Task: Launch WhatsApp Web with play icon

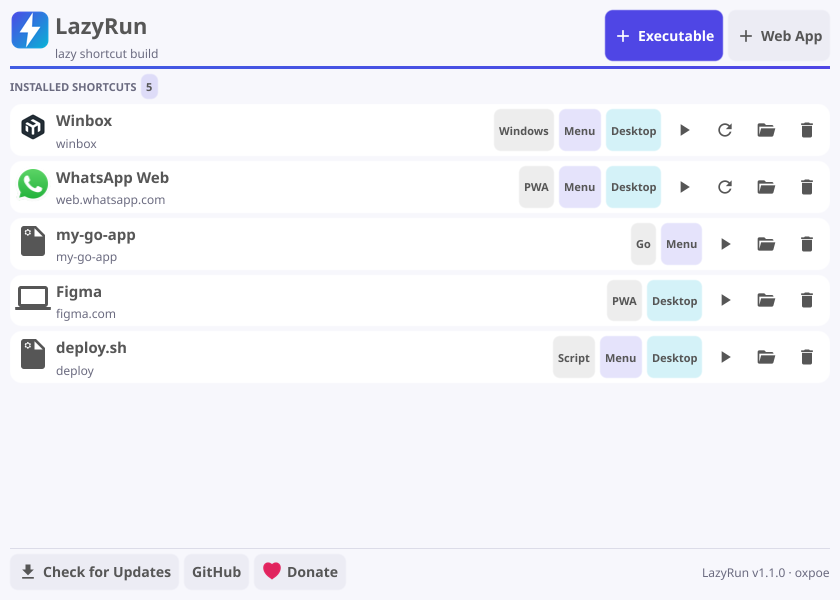Action: (x=684, y=187)
